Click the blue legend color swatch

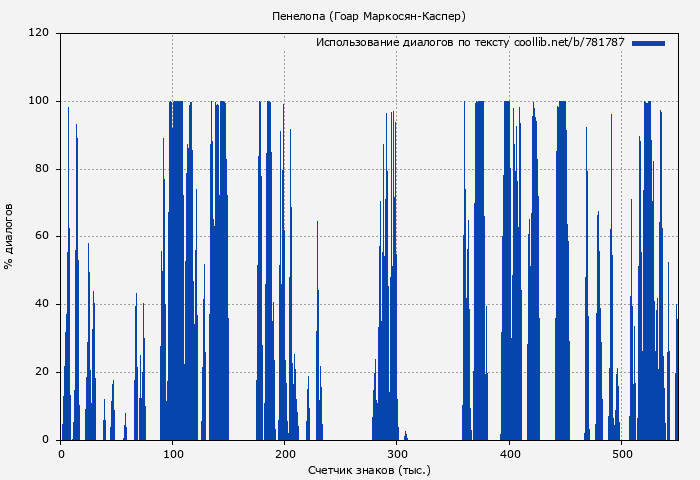(648, 43)
